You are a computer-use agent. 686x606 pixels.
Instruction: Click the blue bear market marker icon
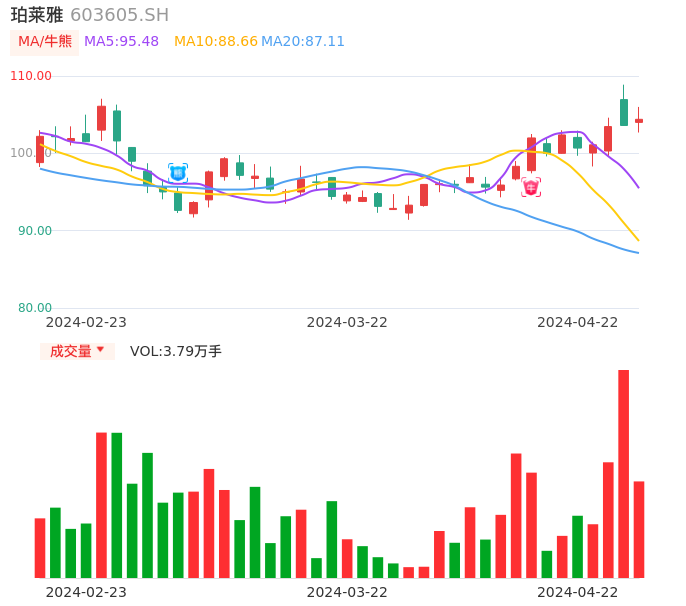pos(178,173)
